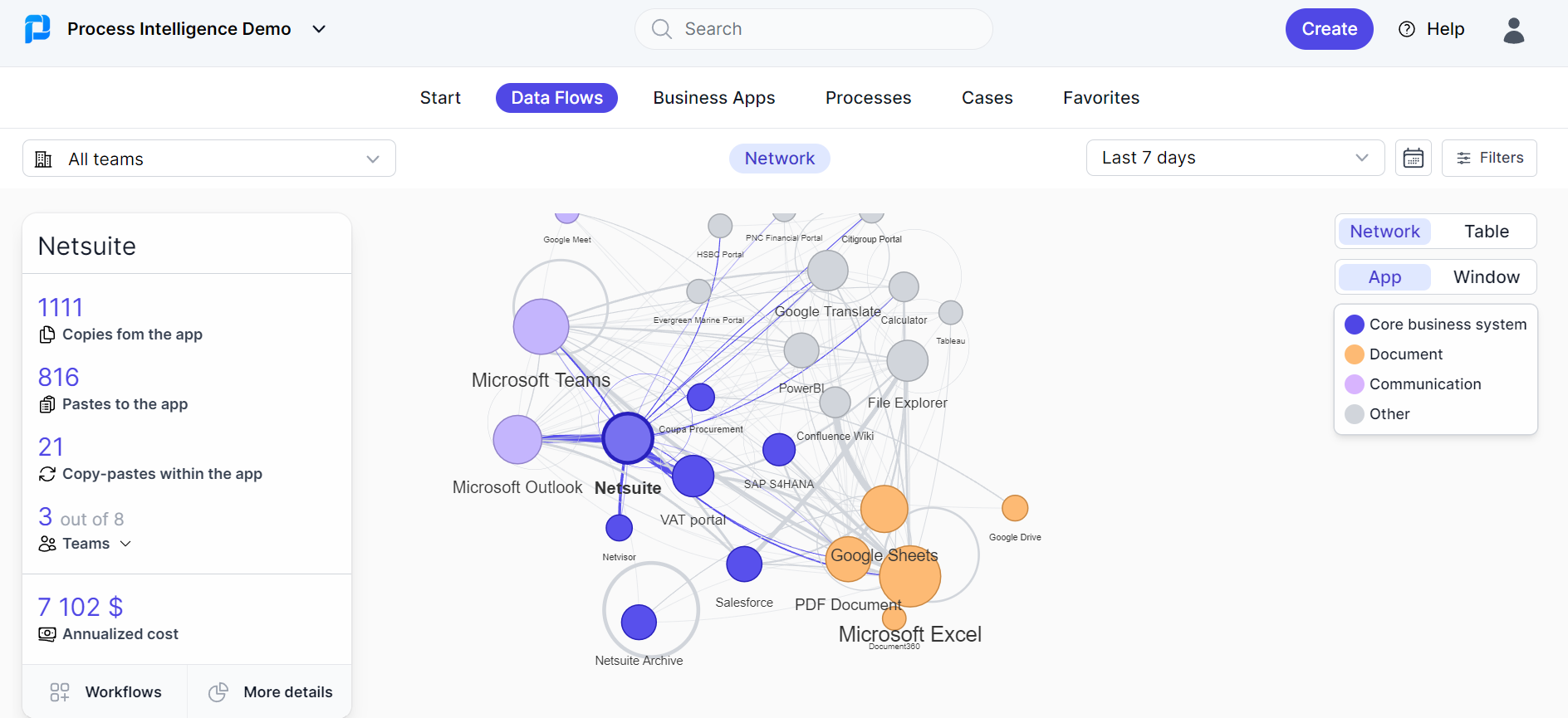The image size is (1568, 718).
Task: Click the Process Intelligence logo
Action: pyautogui.click(x=37, y=27)
